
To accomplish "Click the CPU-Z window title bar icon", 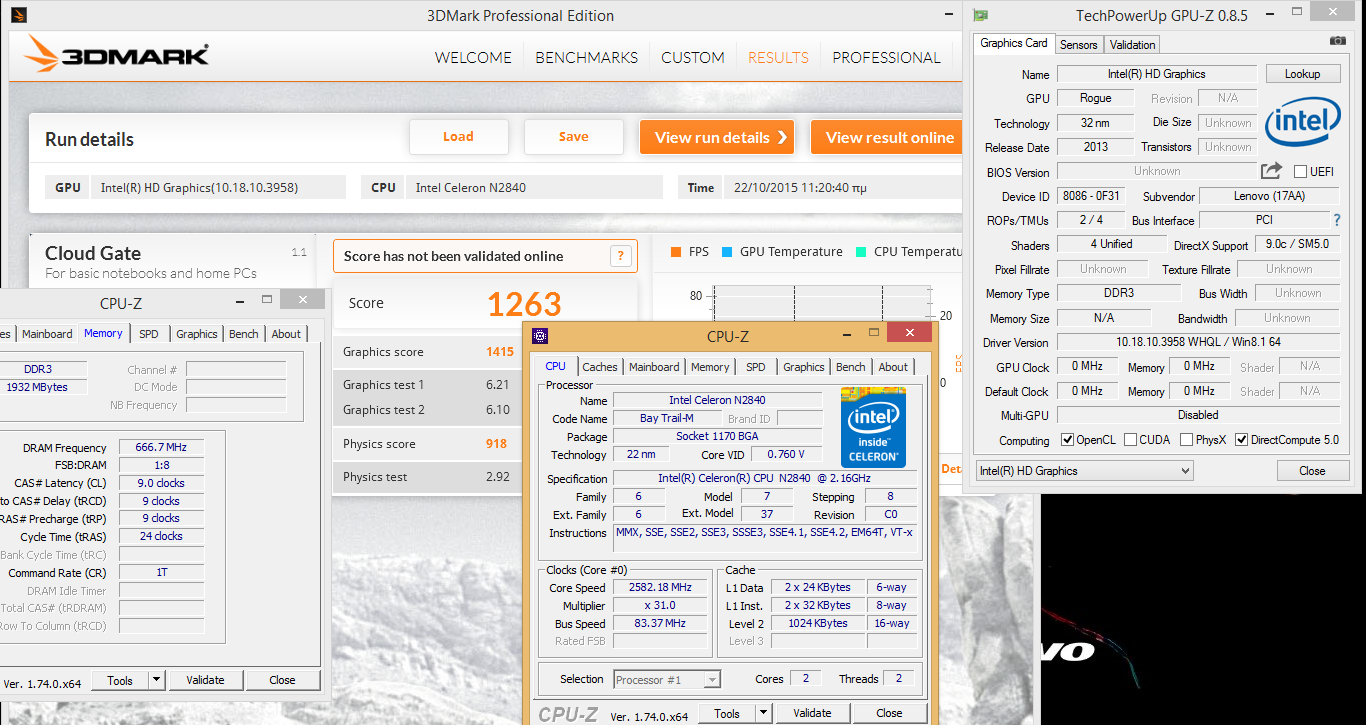I will tap(540, 336).
